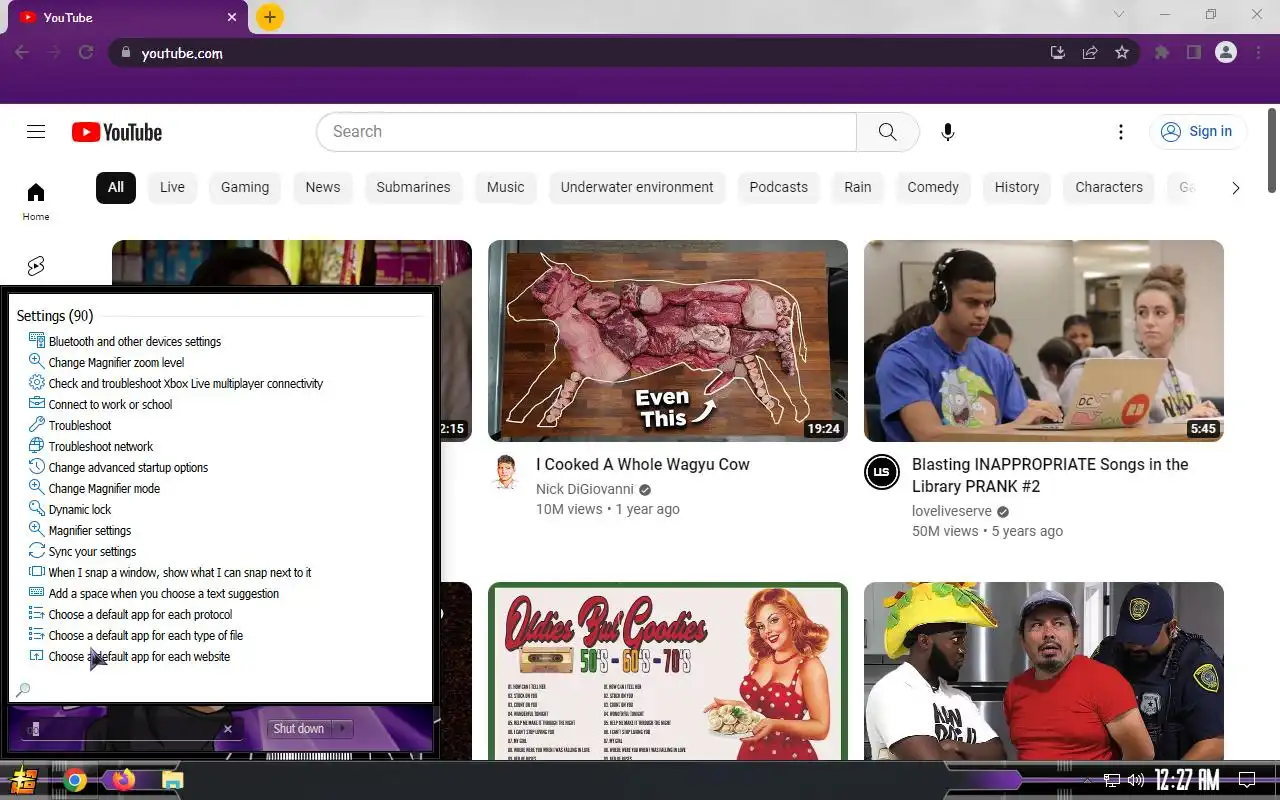Click the YouTube logo
The height and width of the screenshot is (800, 1280).
click(117, 132)
